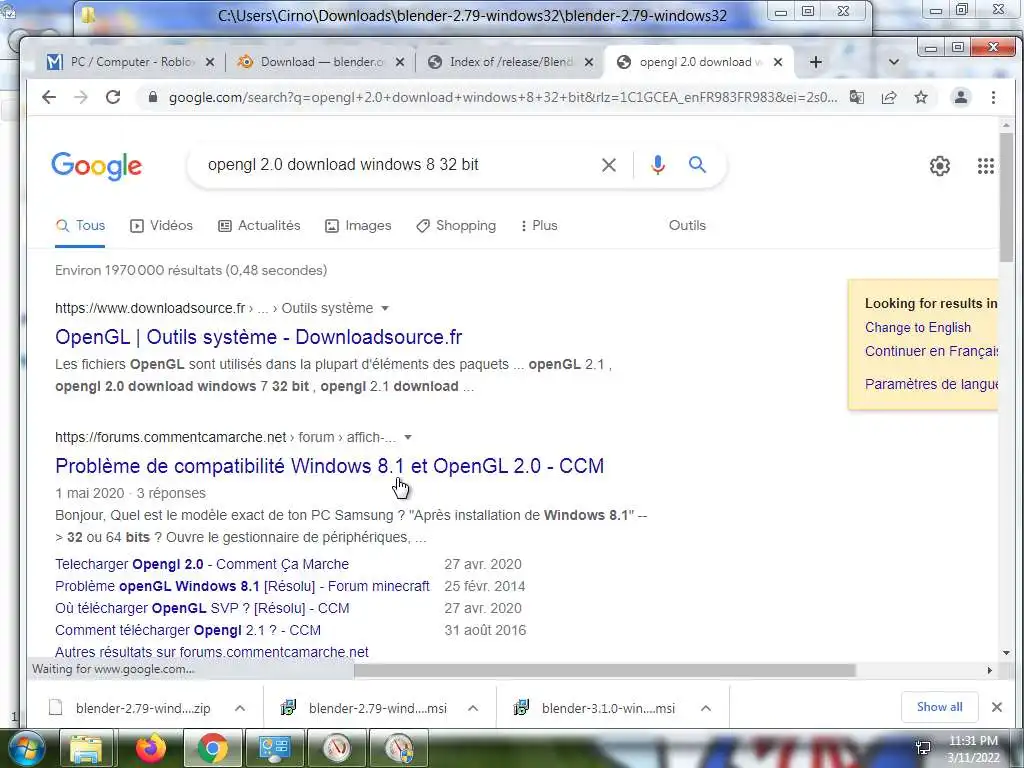The image size is (1024, 768).
Task: Switch to Actualités results
Action: 259,225
